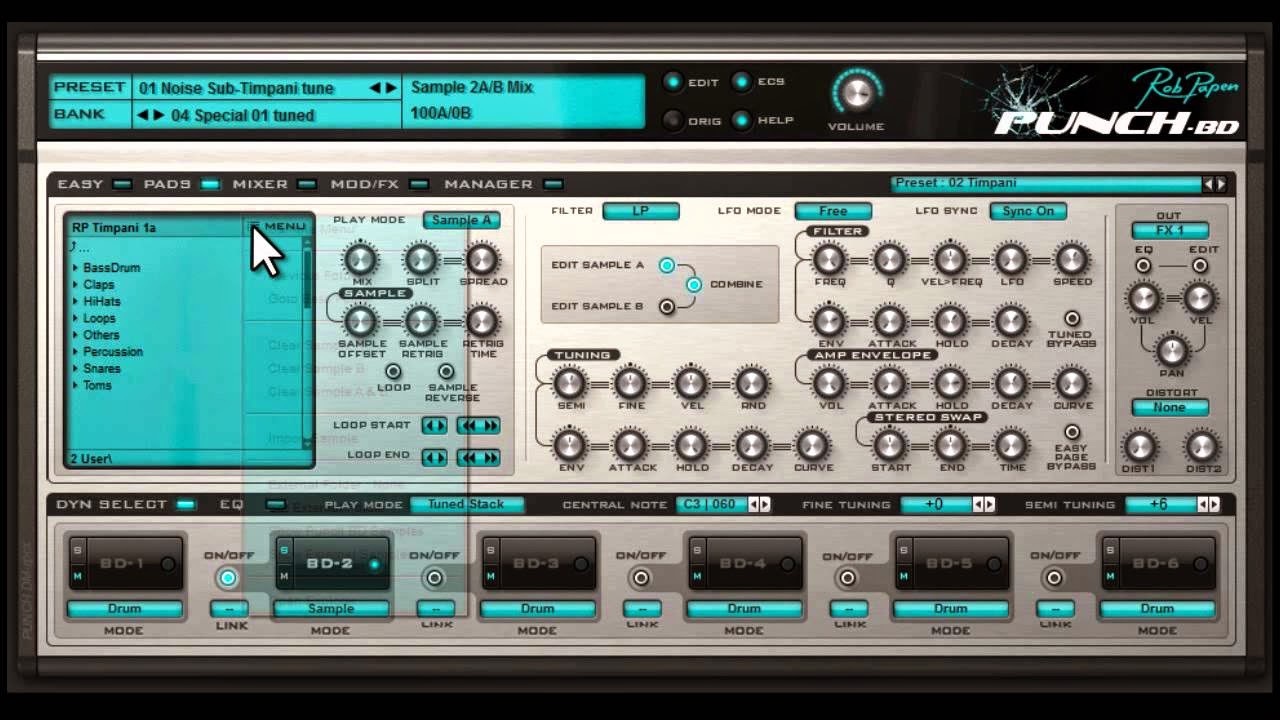Switch to the PADS page tab
The image size is (1280, 720).
[x=210, y=184]
